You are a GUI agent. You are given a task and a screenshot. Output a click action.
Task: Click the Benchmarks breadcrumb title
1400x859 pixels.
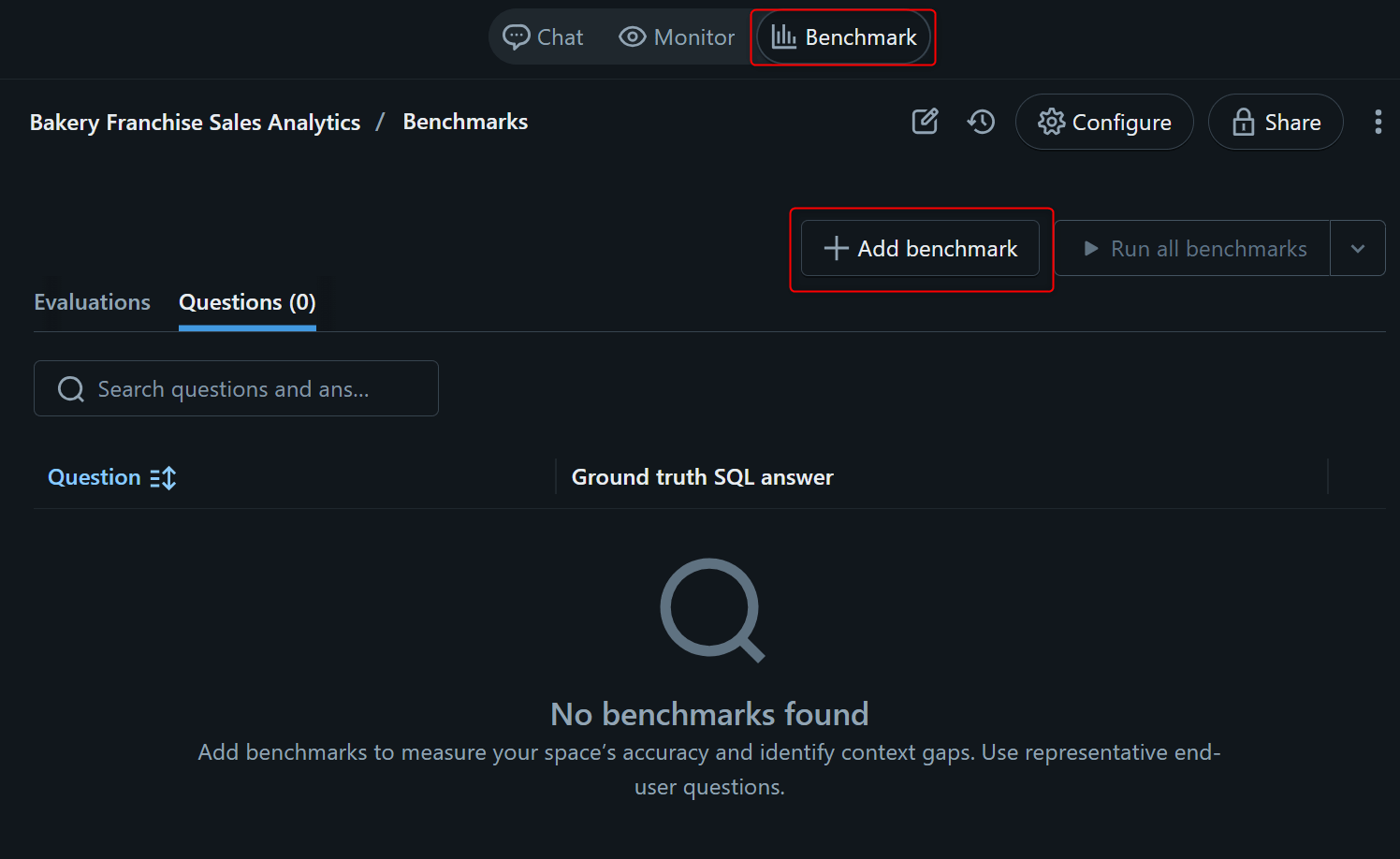tap(465, 122)
